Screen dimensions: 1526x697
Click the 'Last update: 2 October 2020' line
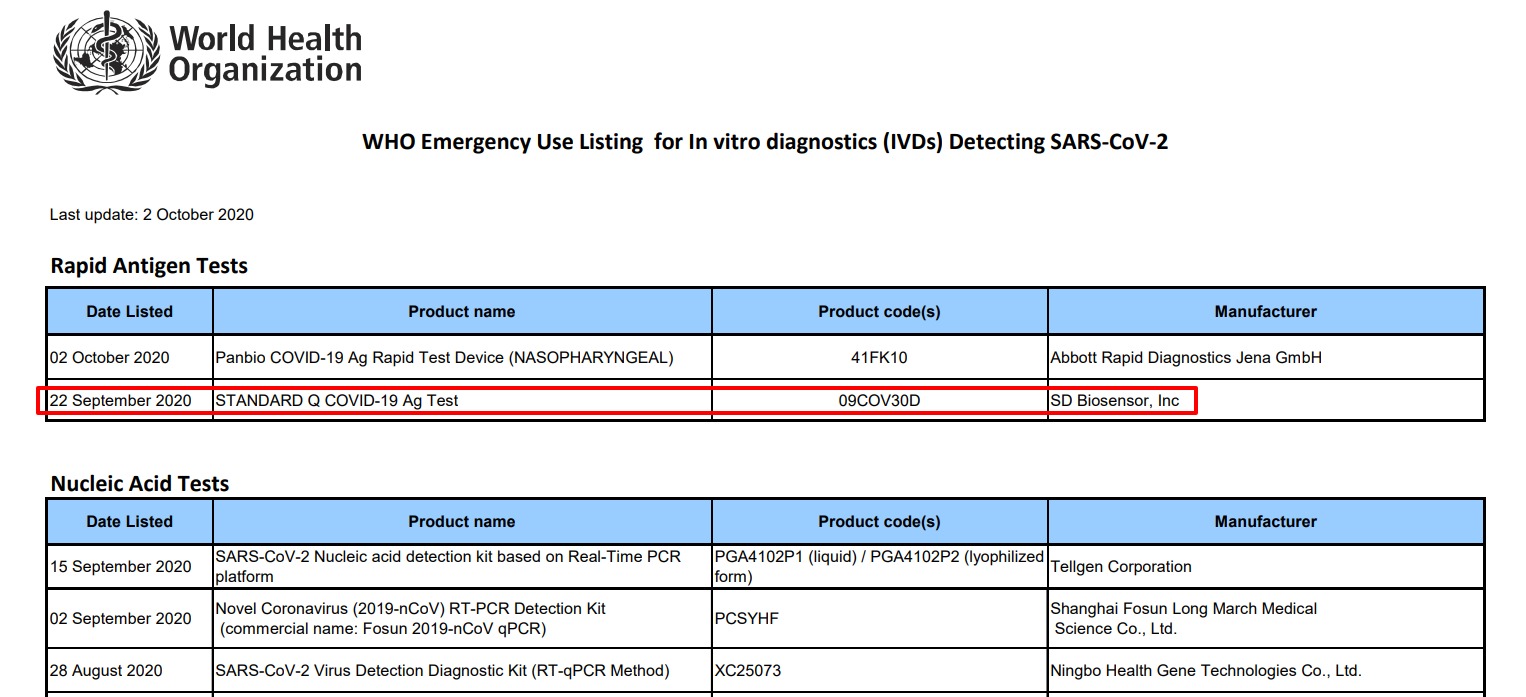point(152,215)
